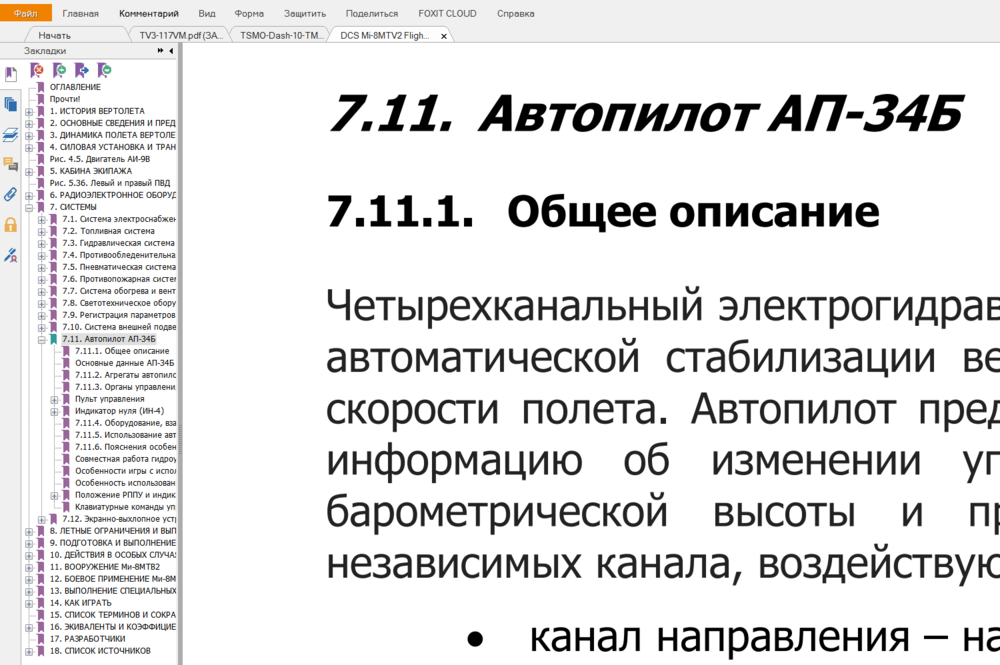The image size is (1000, 665).
Task: Open the Digital Signatures sidebar icon
Action: (x=11, y=255)
